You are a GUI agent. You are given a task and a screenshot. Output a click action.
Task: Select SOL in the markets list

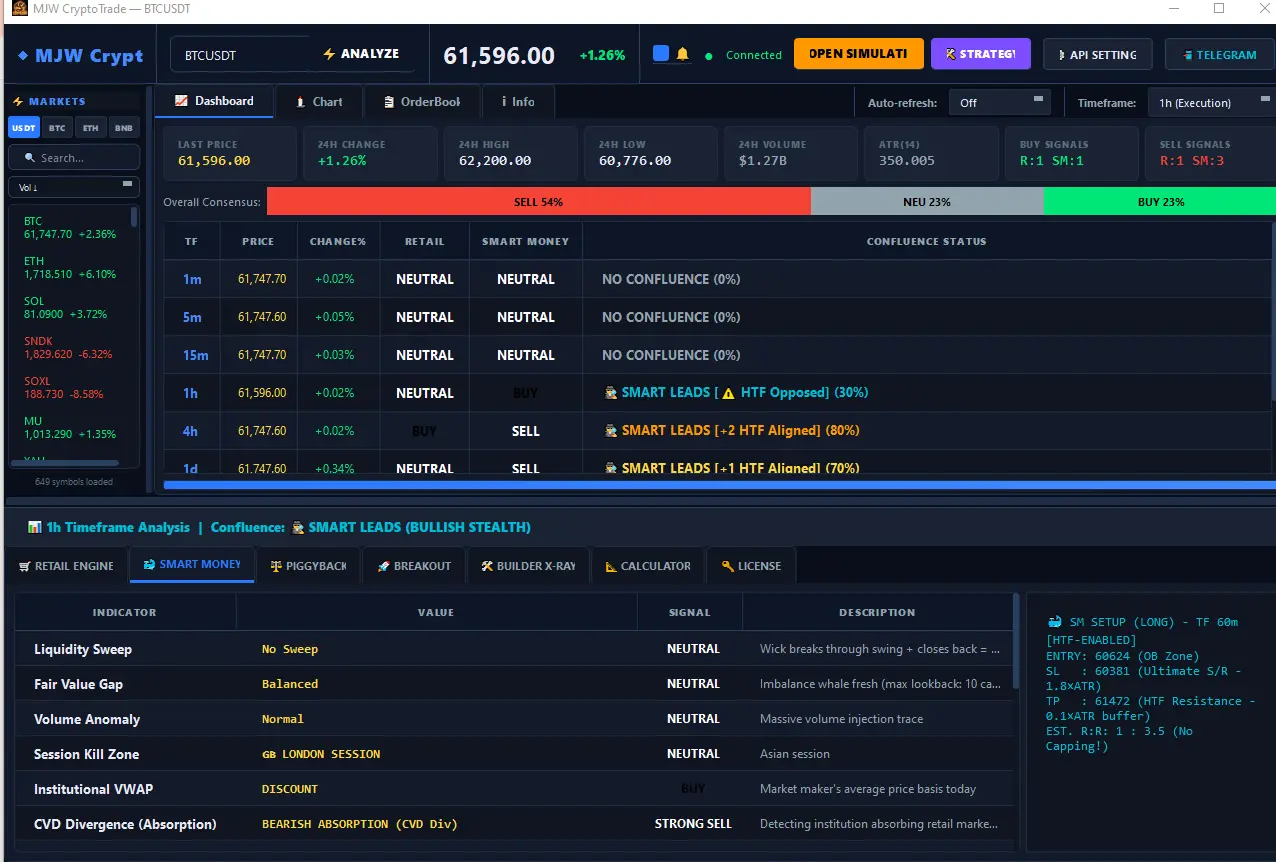tap(69, 308)
